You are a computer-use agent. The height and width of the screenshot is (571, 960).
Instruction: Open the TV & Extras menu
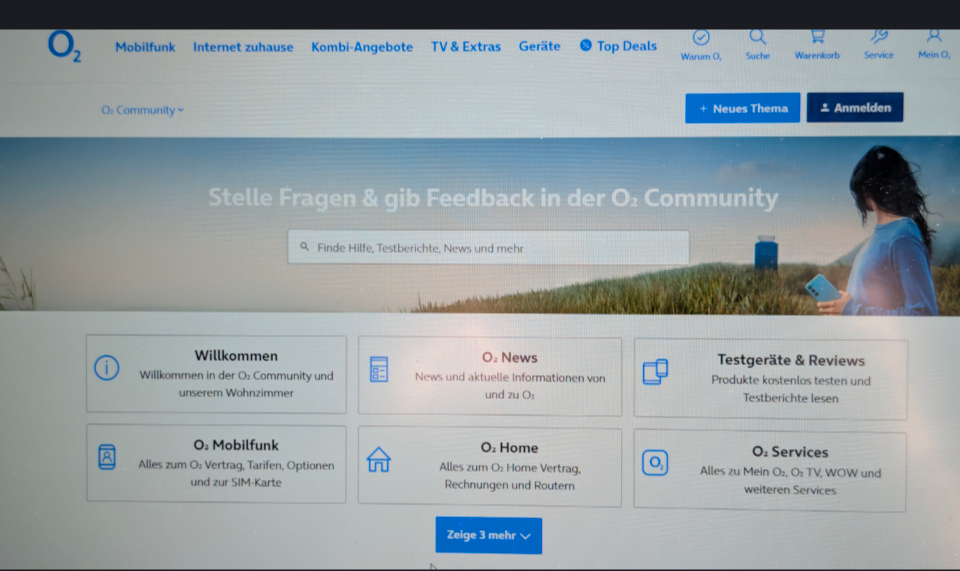point(466,47)
